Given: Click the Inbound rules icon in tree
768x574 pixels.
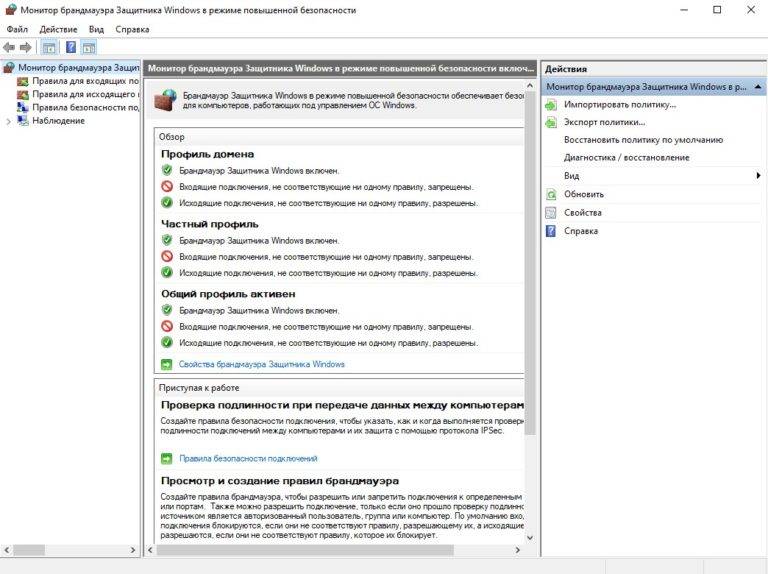Looking at the screenshot, I should 23,81.
